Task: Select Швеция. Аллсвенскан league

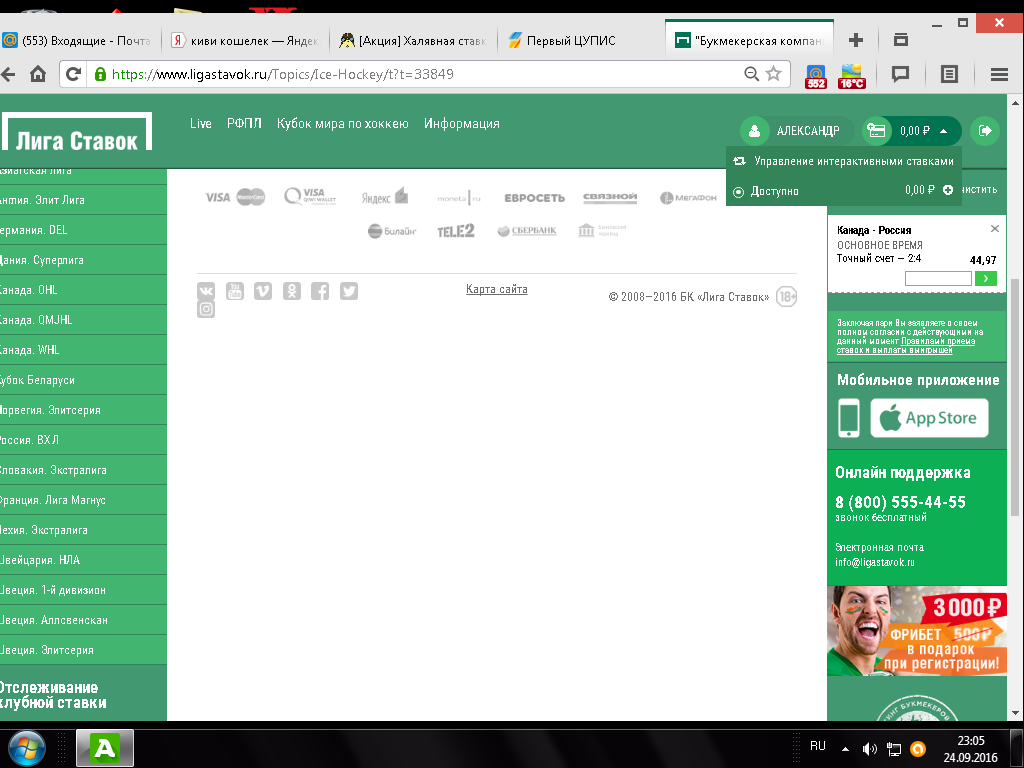Action: pos(83,620)
